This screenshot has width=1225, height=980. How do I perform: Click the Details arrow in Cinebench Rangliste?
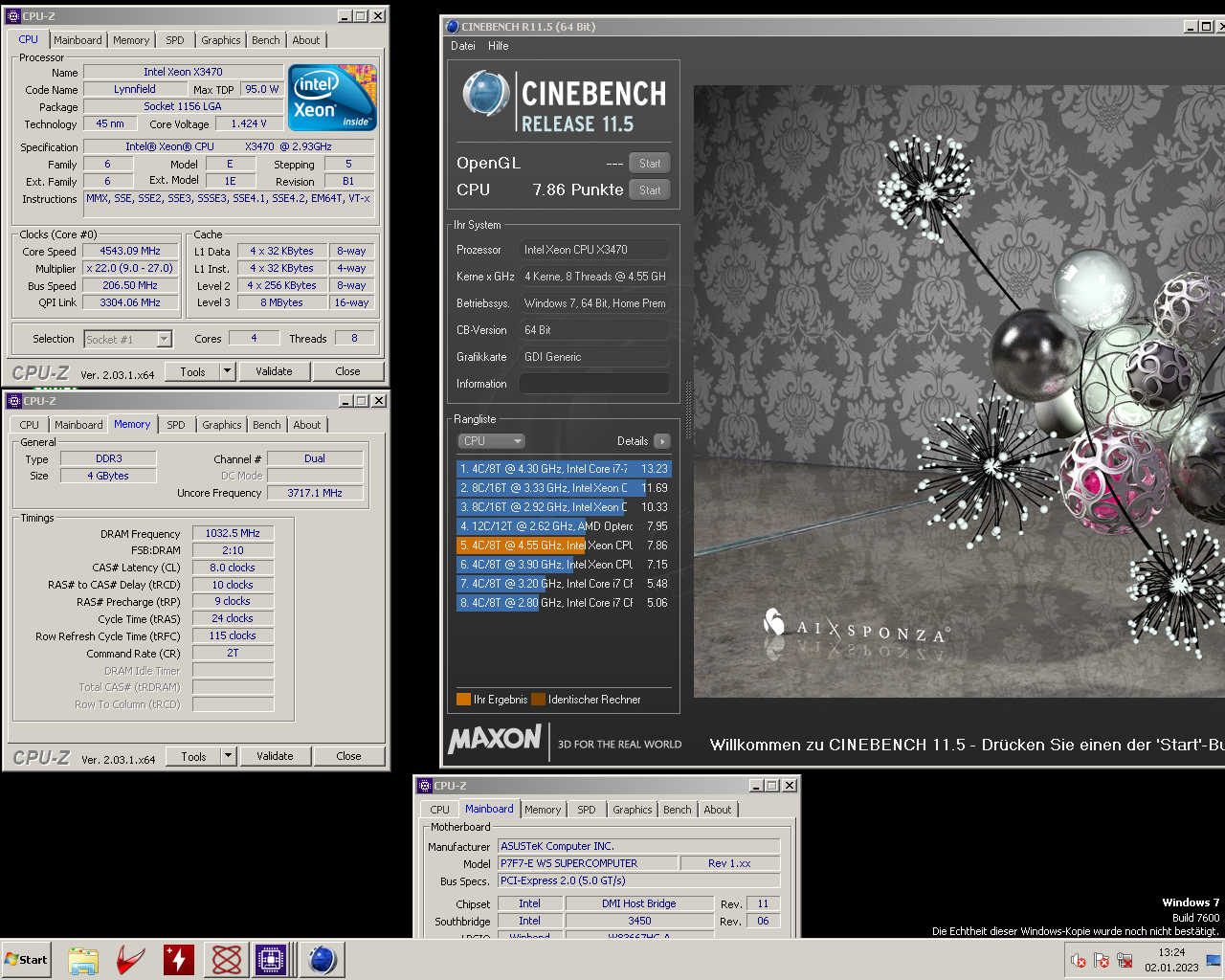(x=662, y=441)
